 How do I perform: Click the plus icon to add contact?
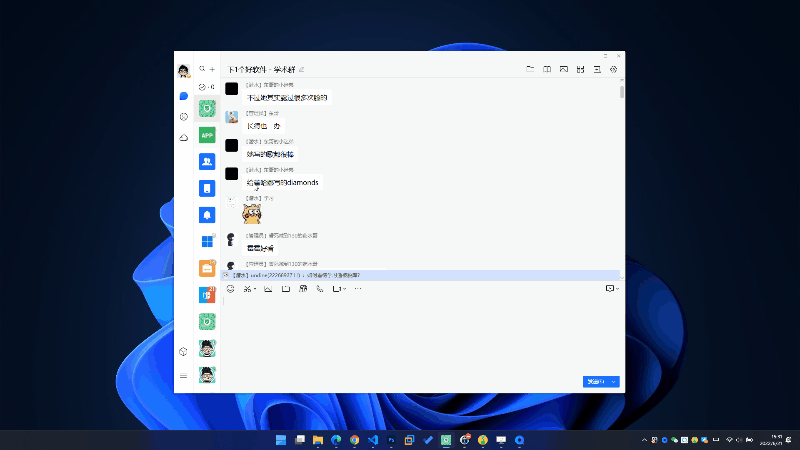point(212,69)
